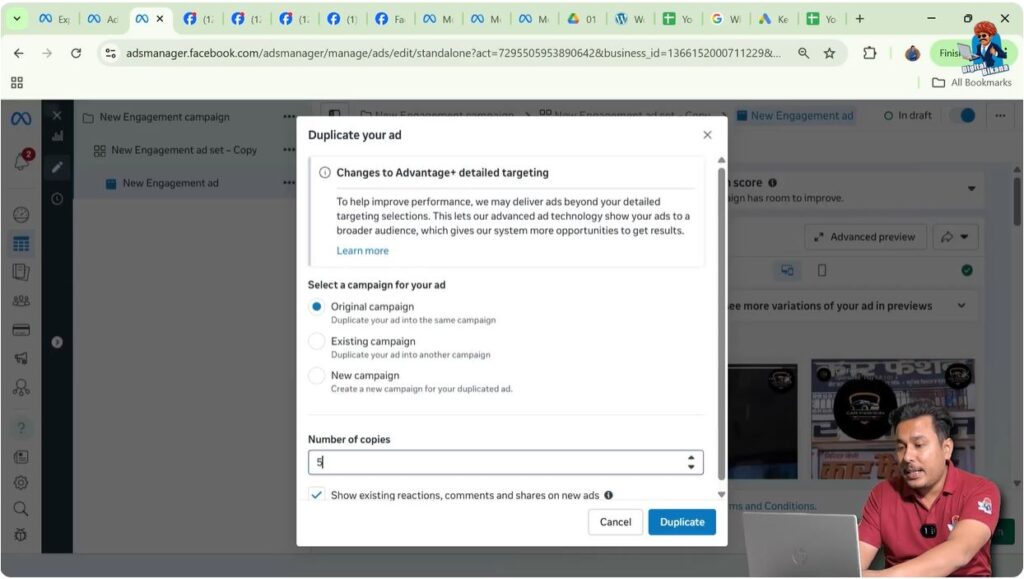Reload the page with browser refresh icon
This screenshot has height=579, width=1024.
(x=76, y=53)
